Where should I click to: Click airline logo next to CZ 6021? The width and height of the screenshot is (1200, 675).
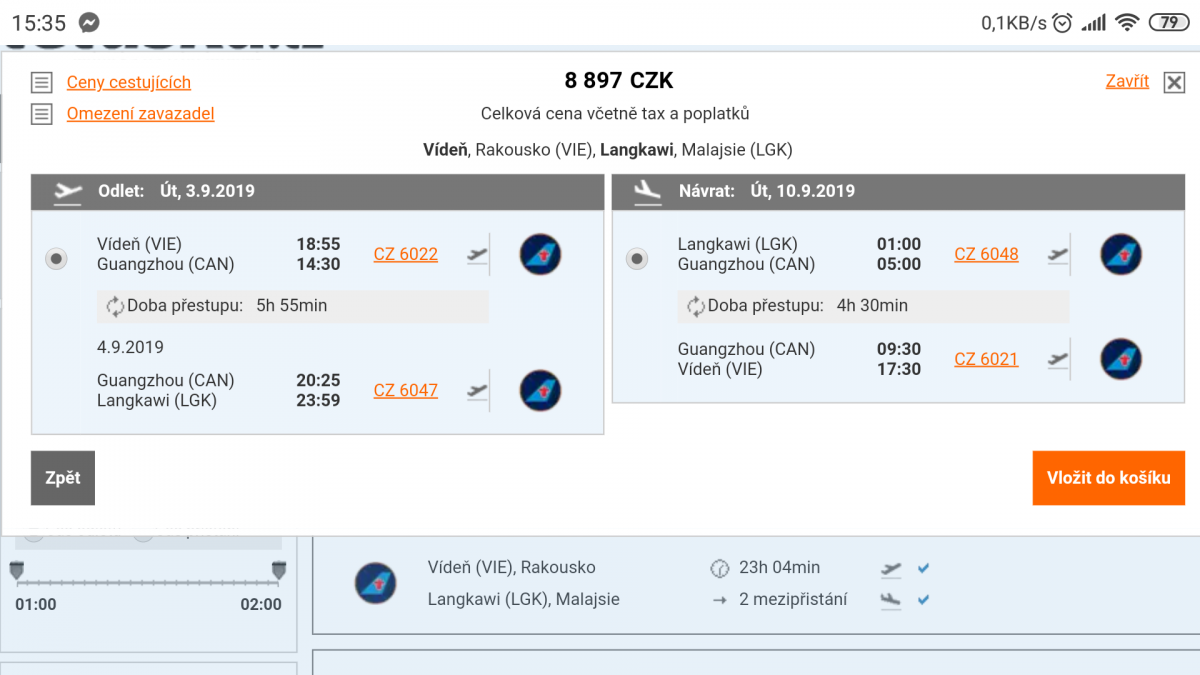[1121, 359]
